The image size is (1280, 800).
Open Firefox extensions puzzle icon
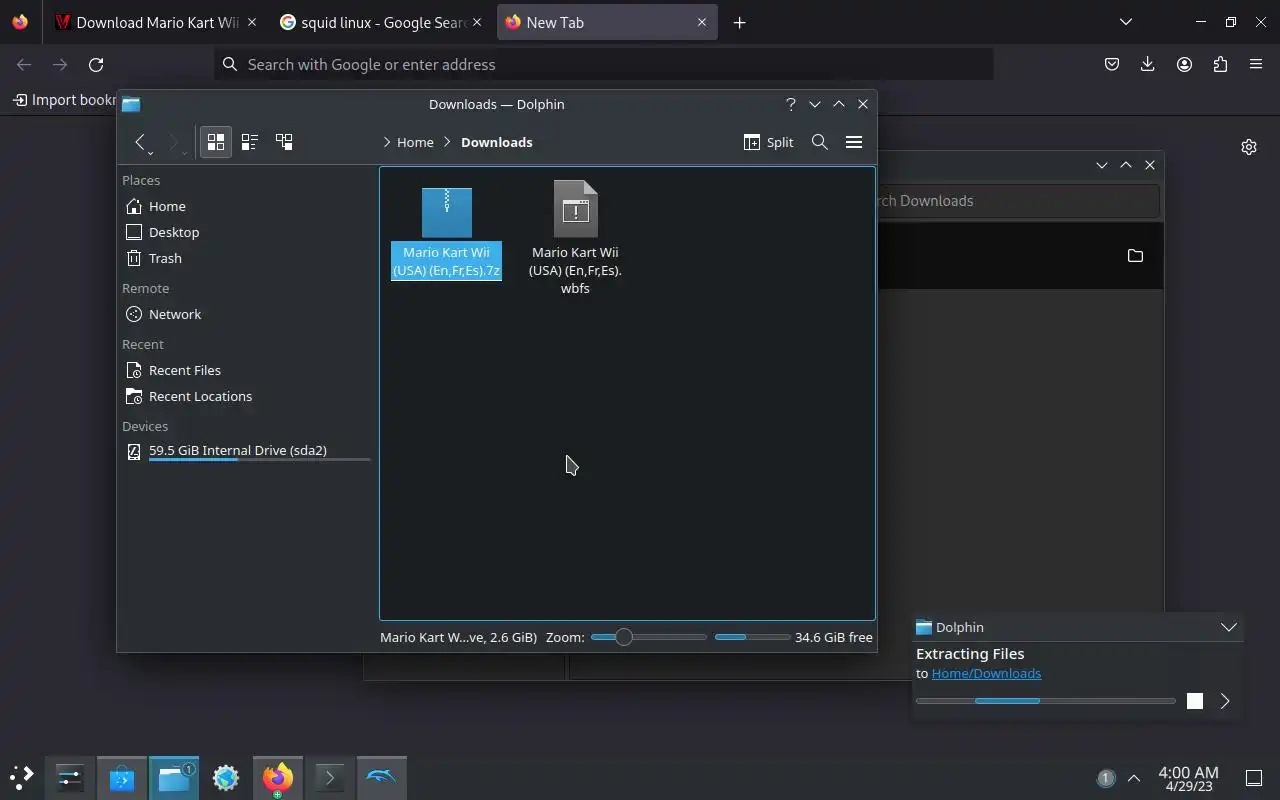[x=1220, y=64]
